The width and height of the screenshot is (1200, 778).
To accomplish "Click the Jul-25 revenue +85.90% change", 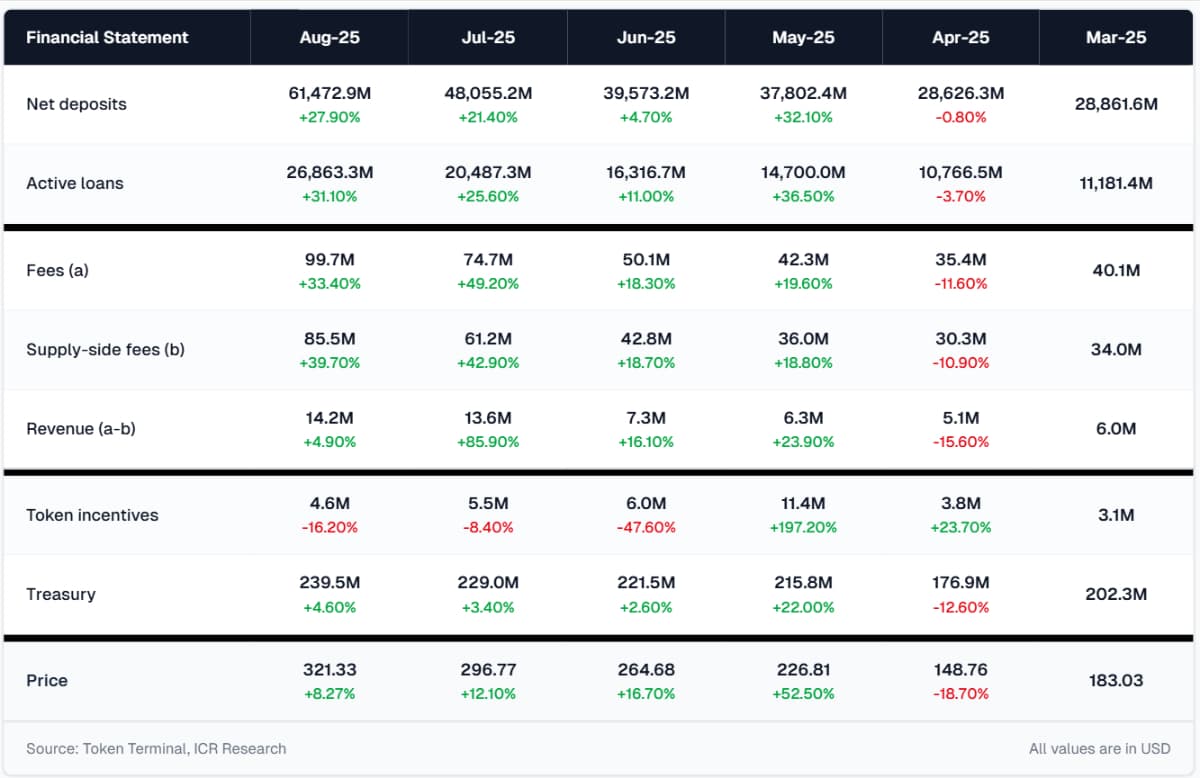I will tap(488, 441).
